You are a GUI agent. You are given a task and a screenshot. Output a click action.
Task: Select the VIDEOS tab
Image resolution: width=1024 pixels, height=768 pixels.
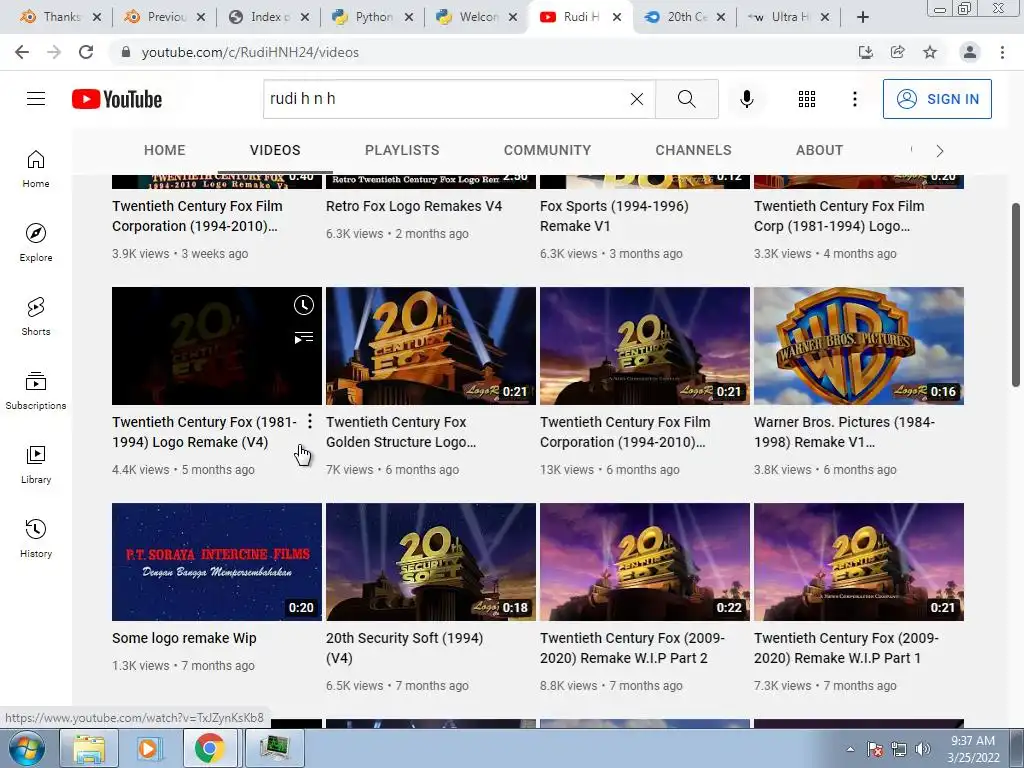coord(275,150)
